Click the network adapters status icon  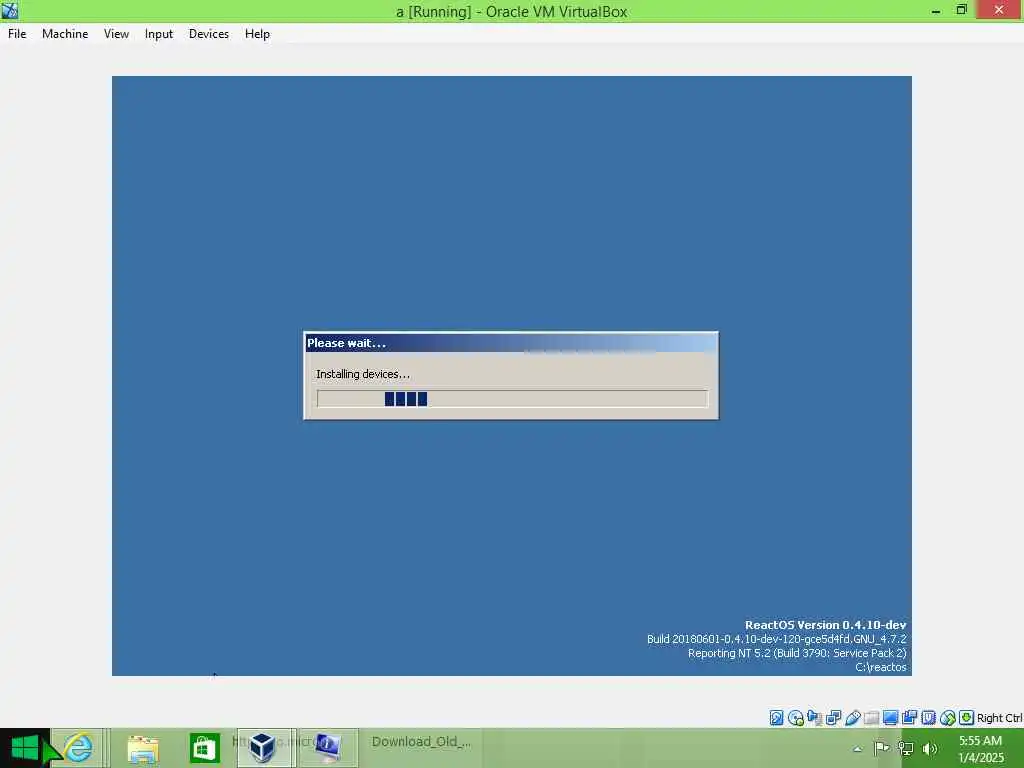833,718
